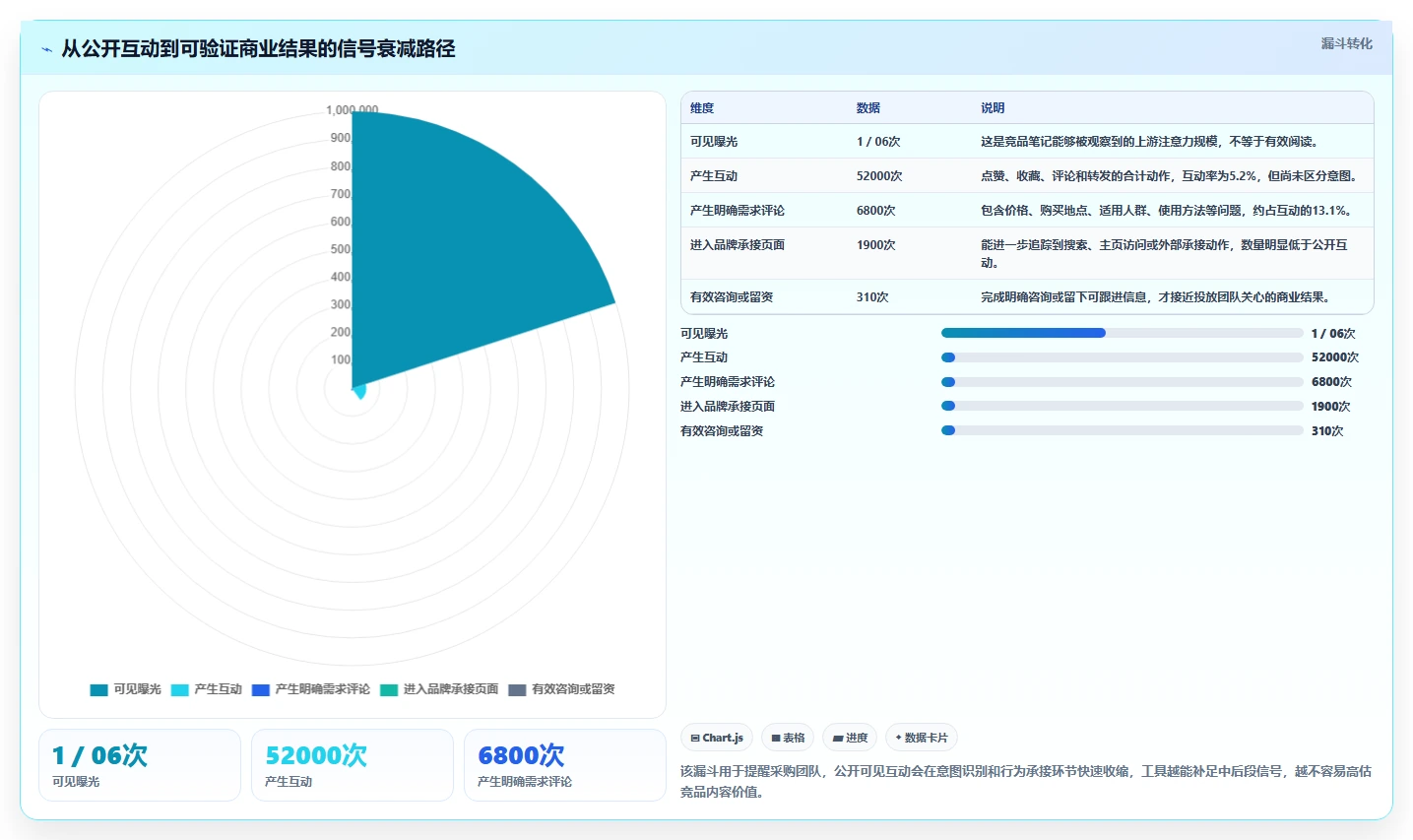
Task: Open the 6800次 data card
Action: pos(565,765)
